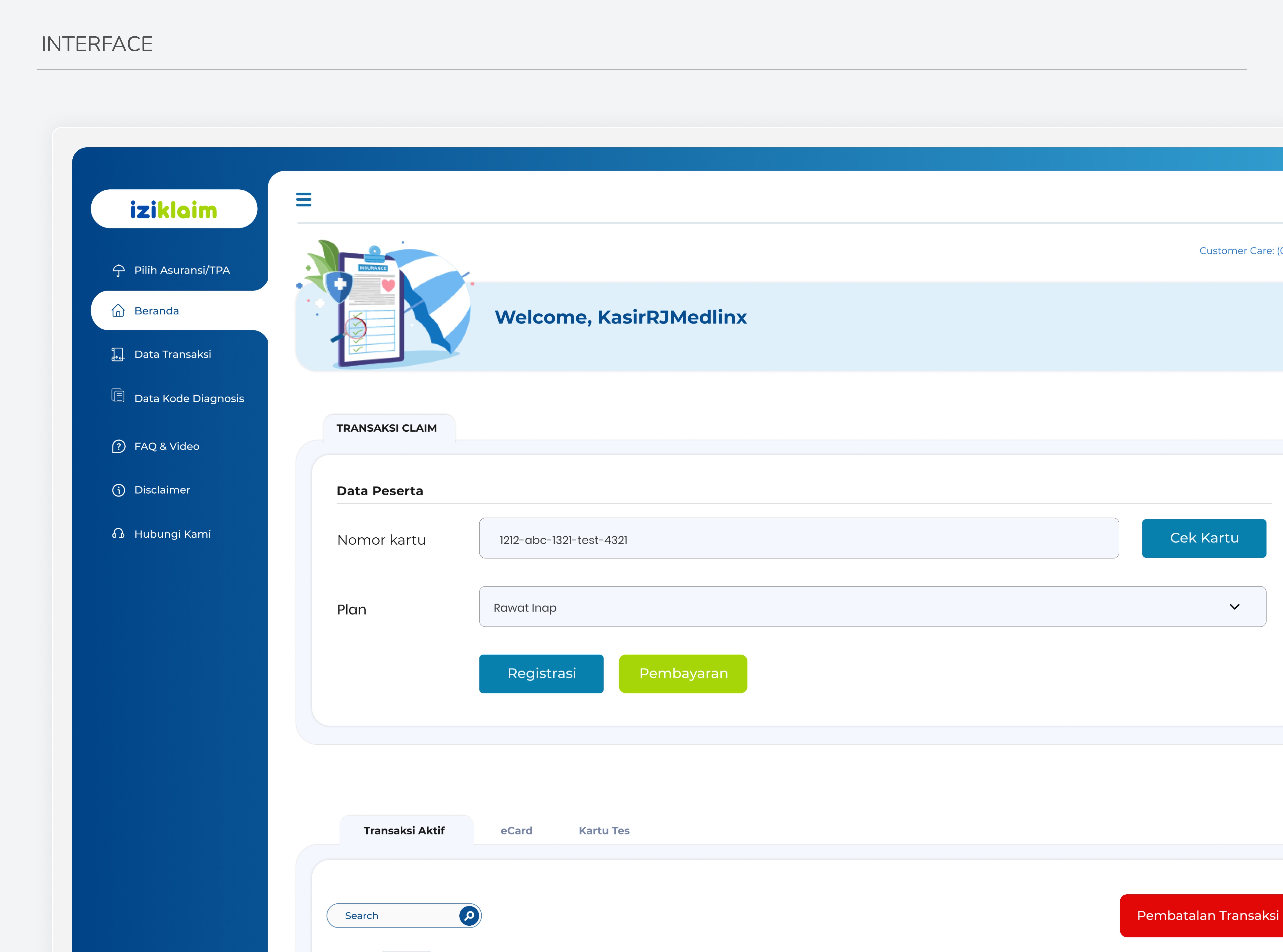Click the 'Rawat Inap' selected plan value
Screen dimensions: 1283x952
coord(525,608)
